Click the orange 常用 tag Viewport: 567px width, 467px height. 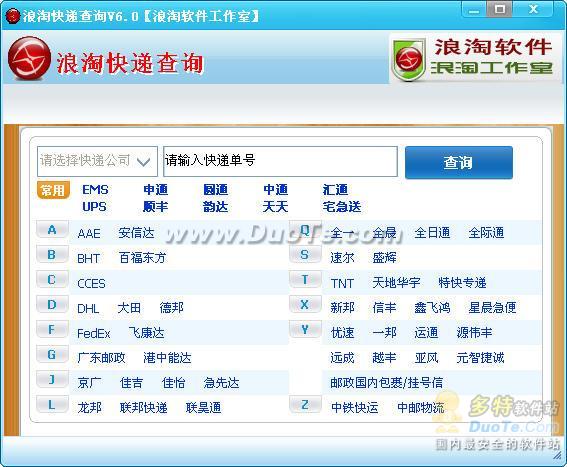tap(53, 190)
